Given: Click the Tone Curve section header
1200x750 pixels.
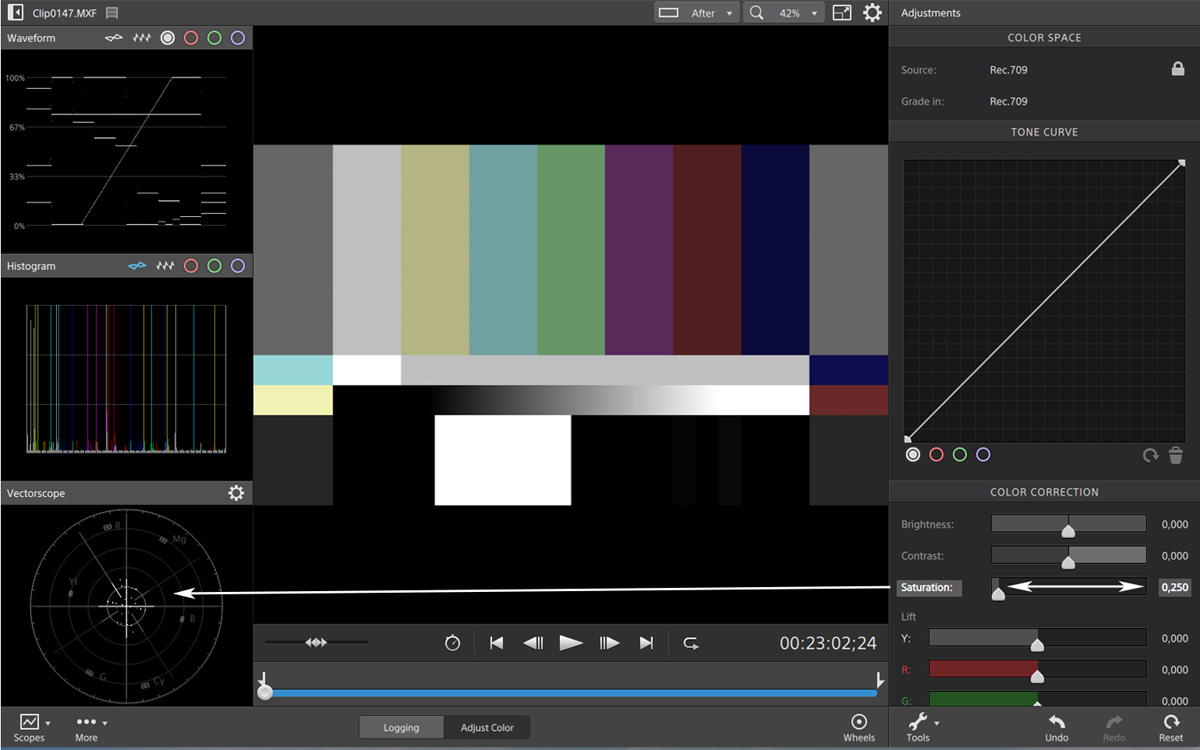Looking at the screenshot, I should tap(1045, 132).
